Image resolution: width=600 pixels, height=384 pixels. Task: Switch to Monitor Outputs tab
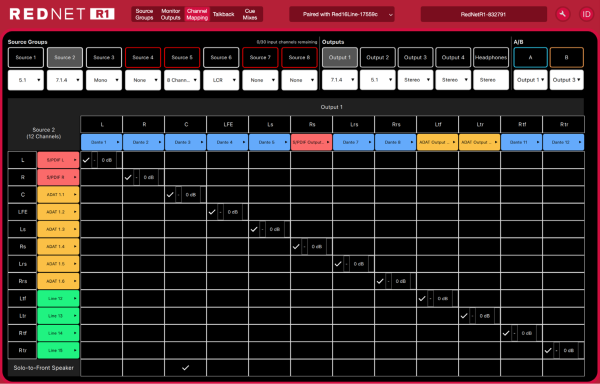[171, 14]
